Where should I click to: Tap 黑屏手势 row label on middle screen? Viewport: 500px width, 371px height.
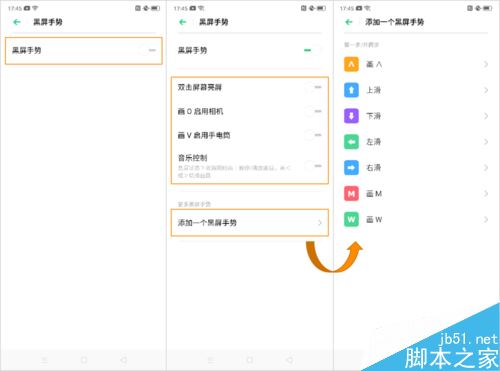pyautogui.click(x=192, y=50)
